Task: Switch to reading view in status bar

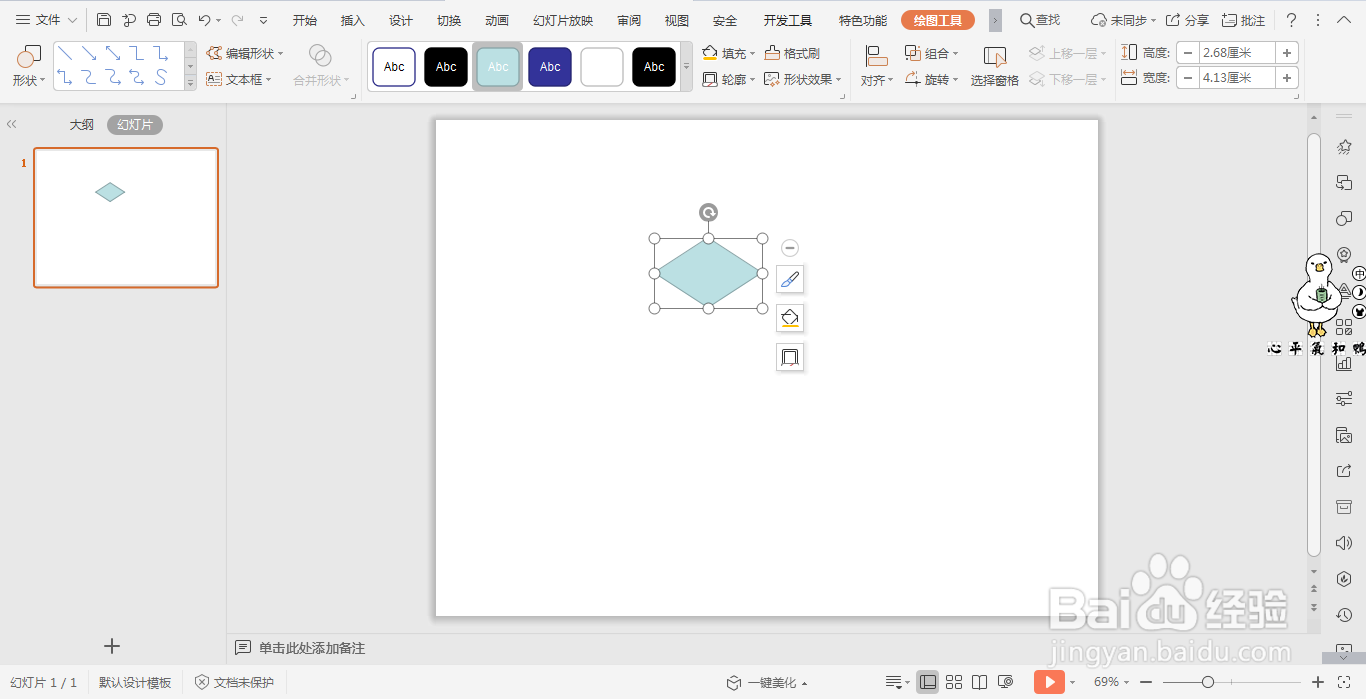Action: pos(980,682)
